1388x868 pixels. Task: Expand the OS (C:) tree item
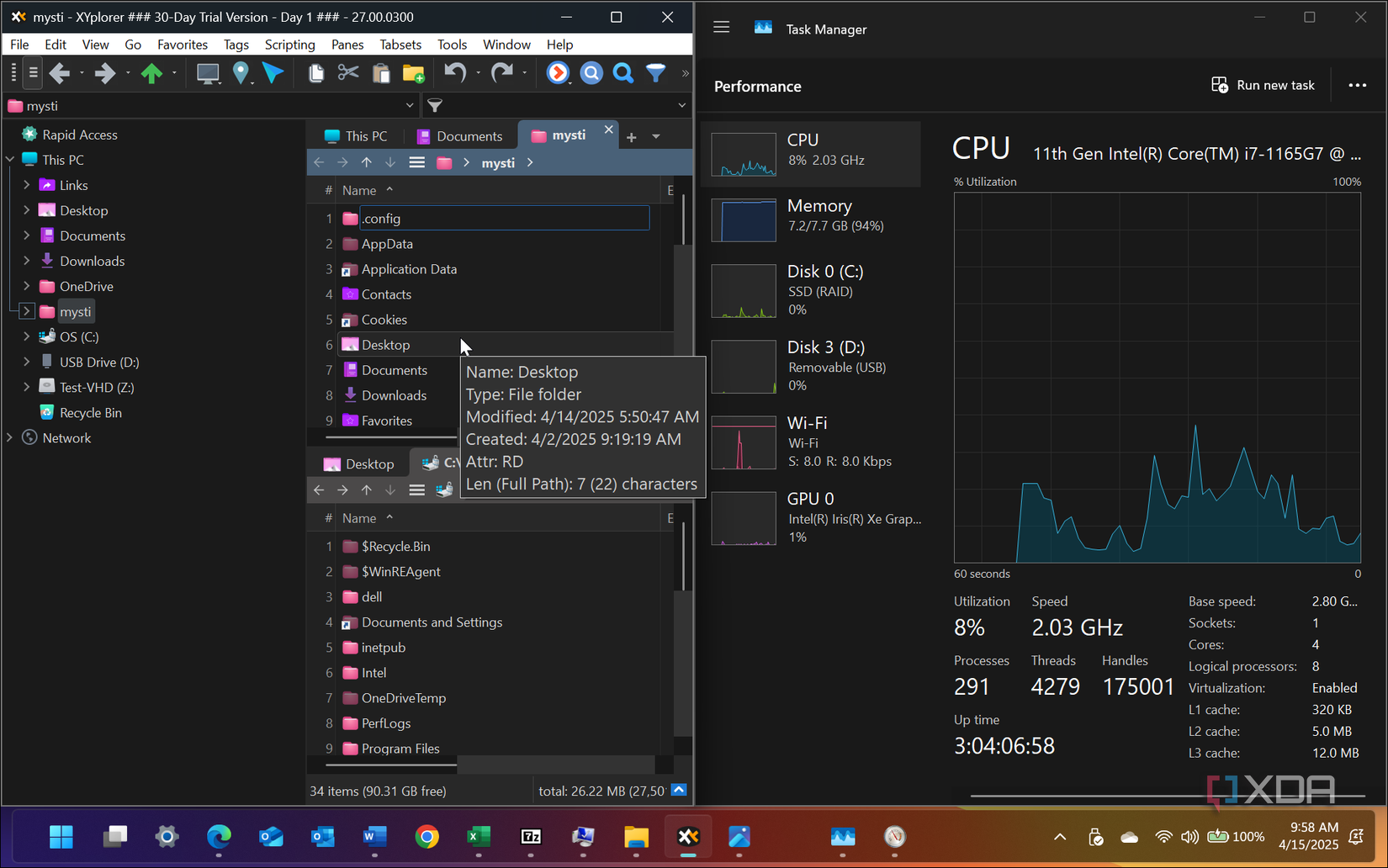[27, 336]
